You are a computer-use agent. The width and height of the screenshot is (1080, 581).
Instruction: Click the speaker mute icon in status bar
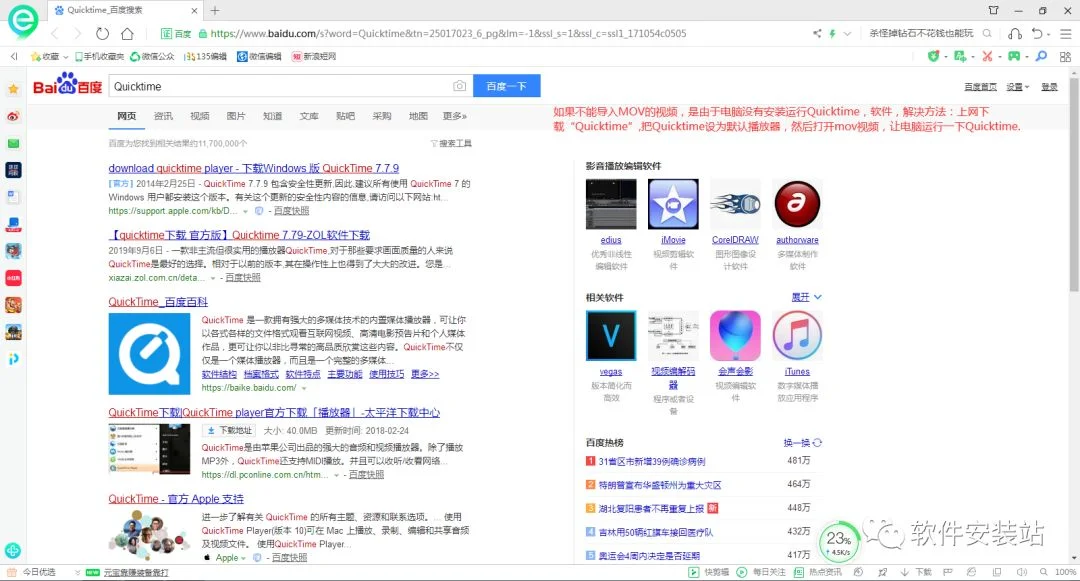coord(1021,572)
